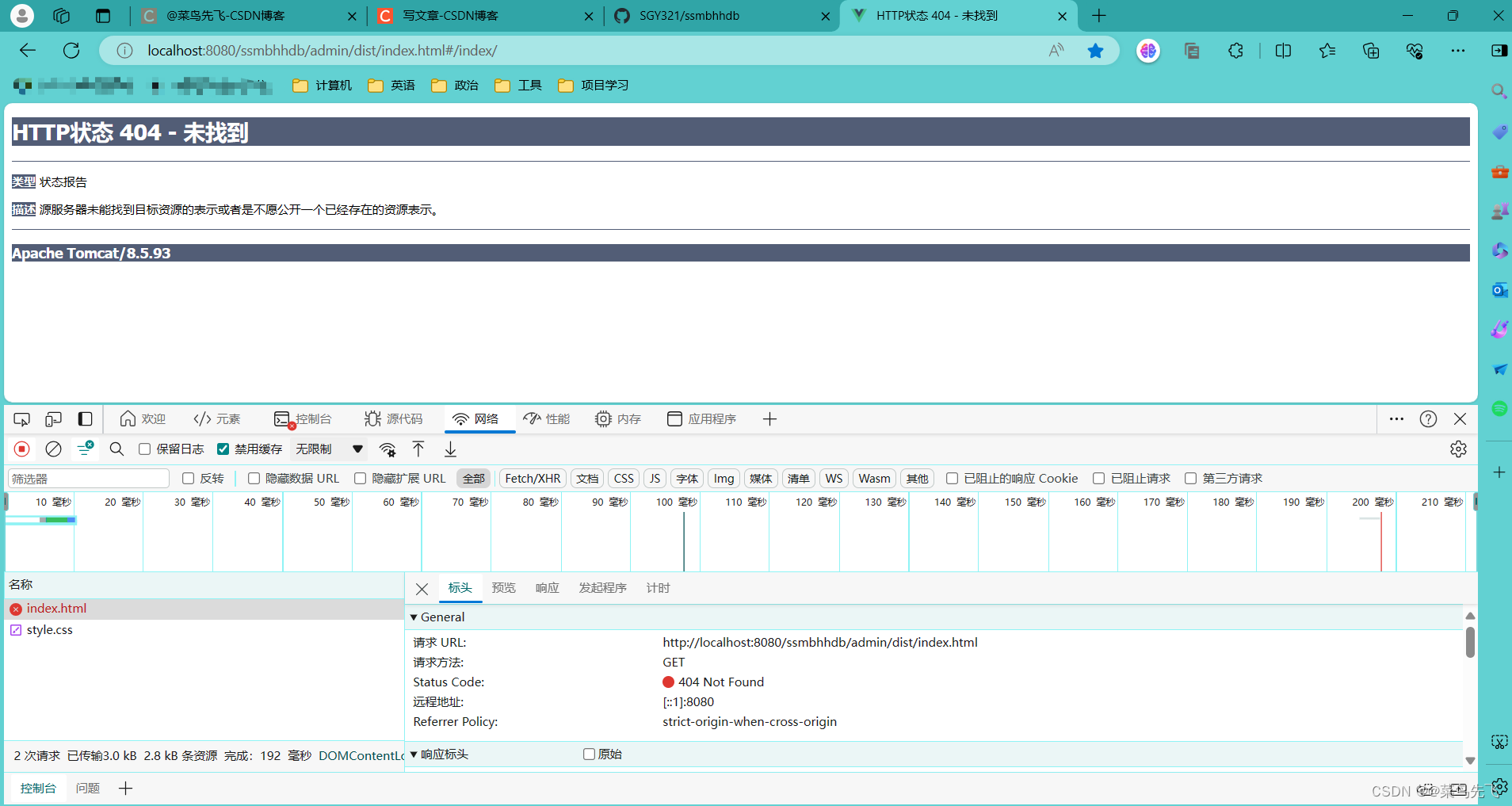
Task: Toggle the network filter bar icon
Action: (85, 449)
